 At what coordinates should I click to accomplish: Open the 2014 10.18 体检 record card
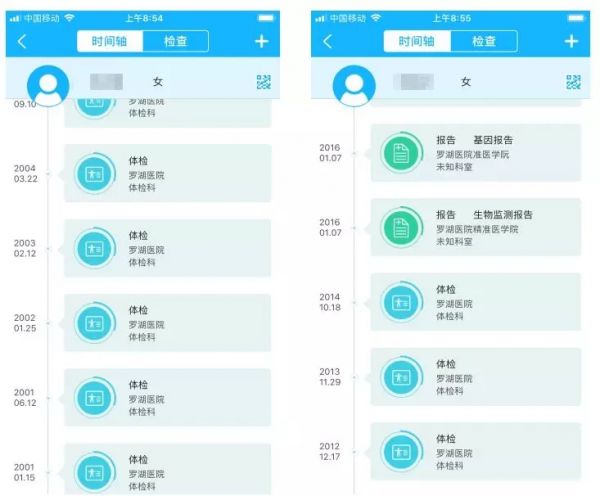(x=476, y=302)
